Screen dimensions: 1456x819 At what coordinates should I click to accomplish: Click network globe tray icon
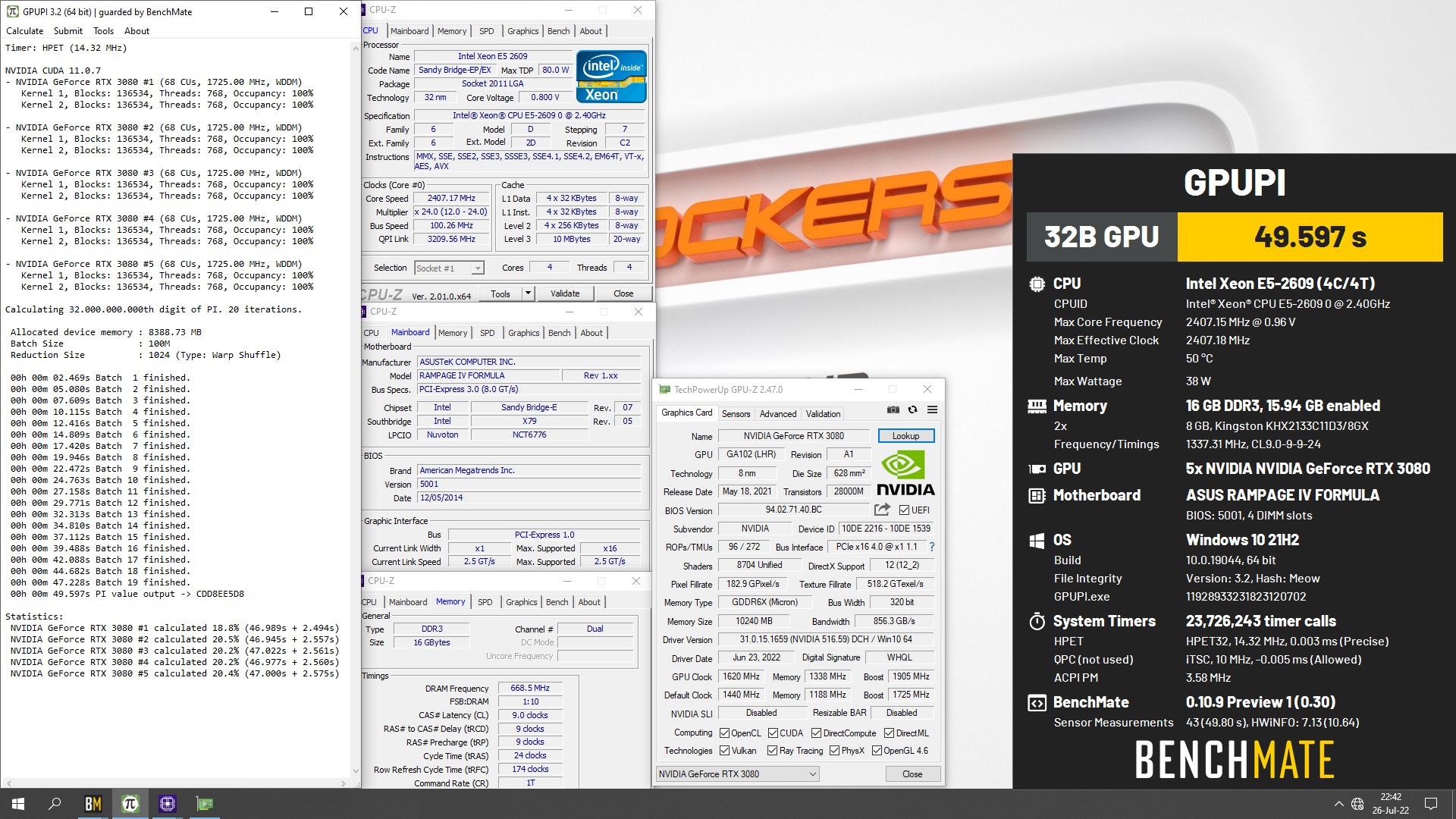pyautogui.click(x=1357, y=804)
